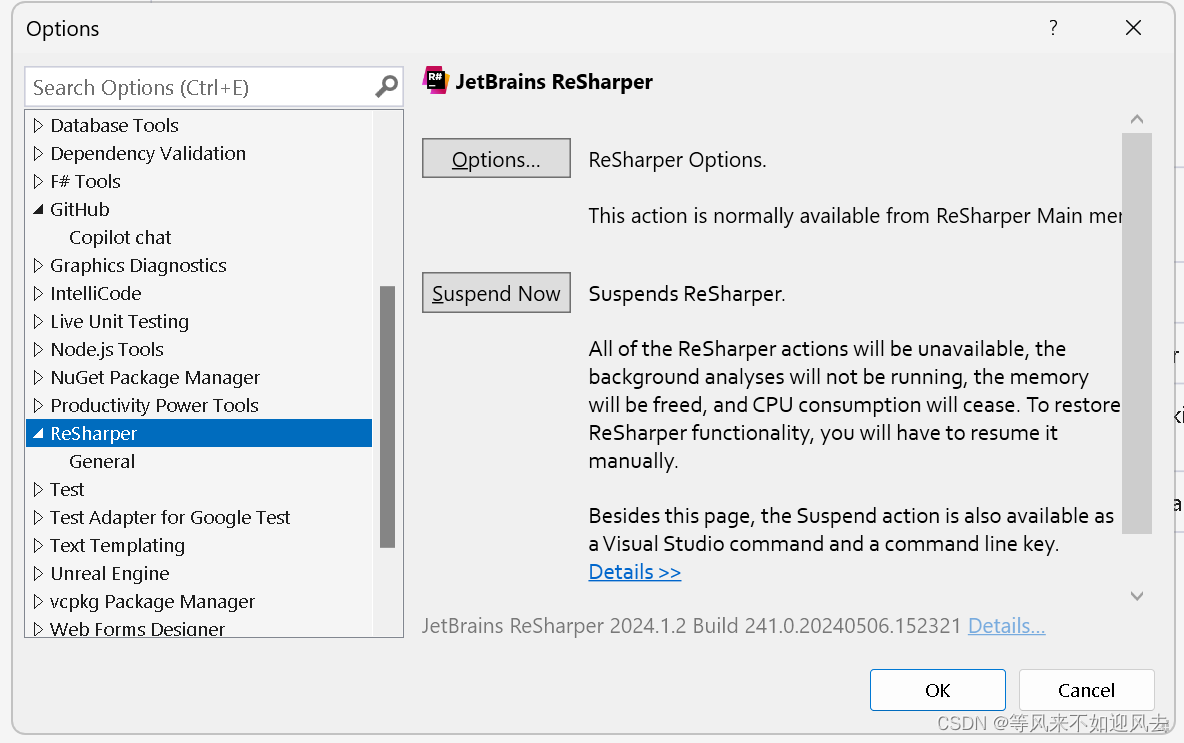Select NuGet Package Manager item

point(155,377)
